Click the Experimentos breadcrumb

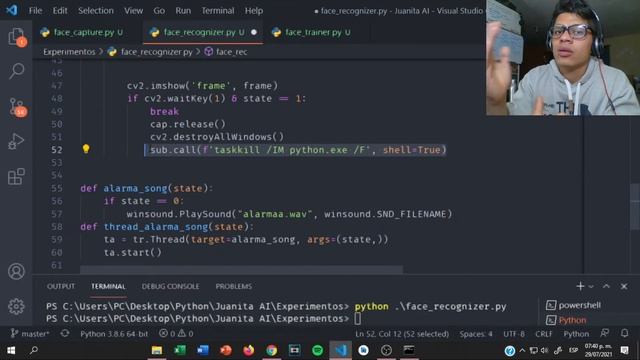tap(69, 52)
